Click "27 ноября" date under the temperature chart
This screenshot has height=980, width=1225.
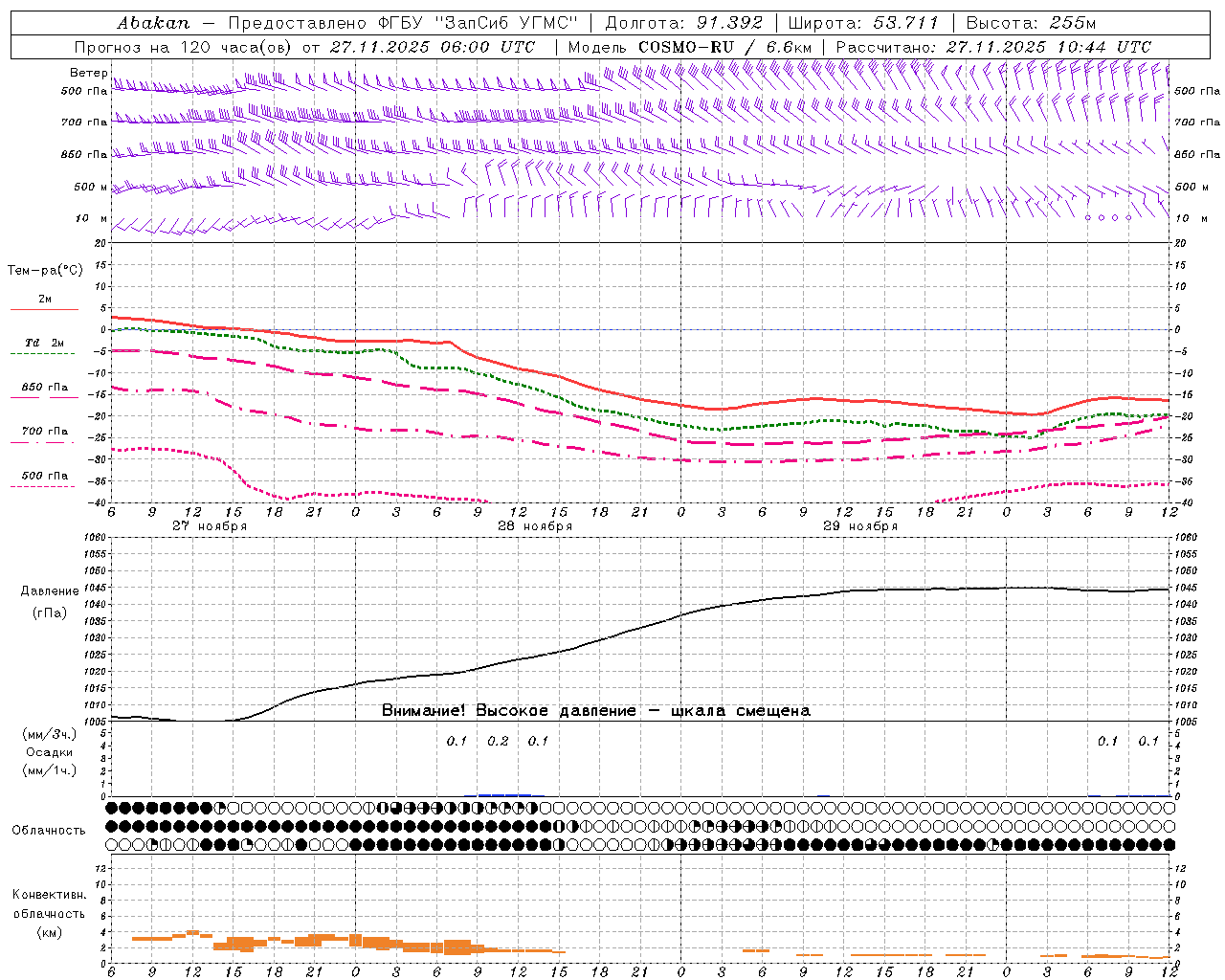(x=210, y=526)
